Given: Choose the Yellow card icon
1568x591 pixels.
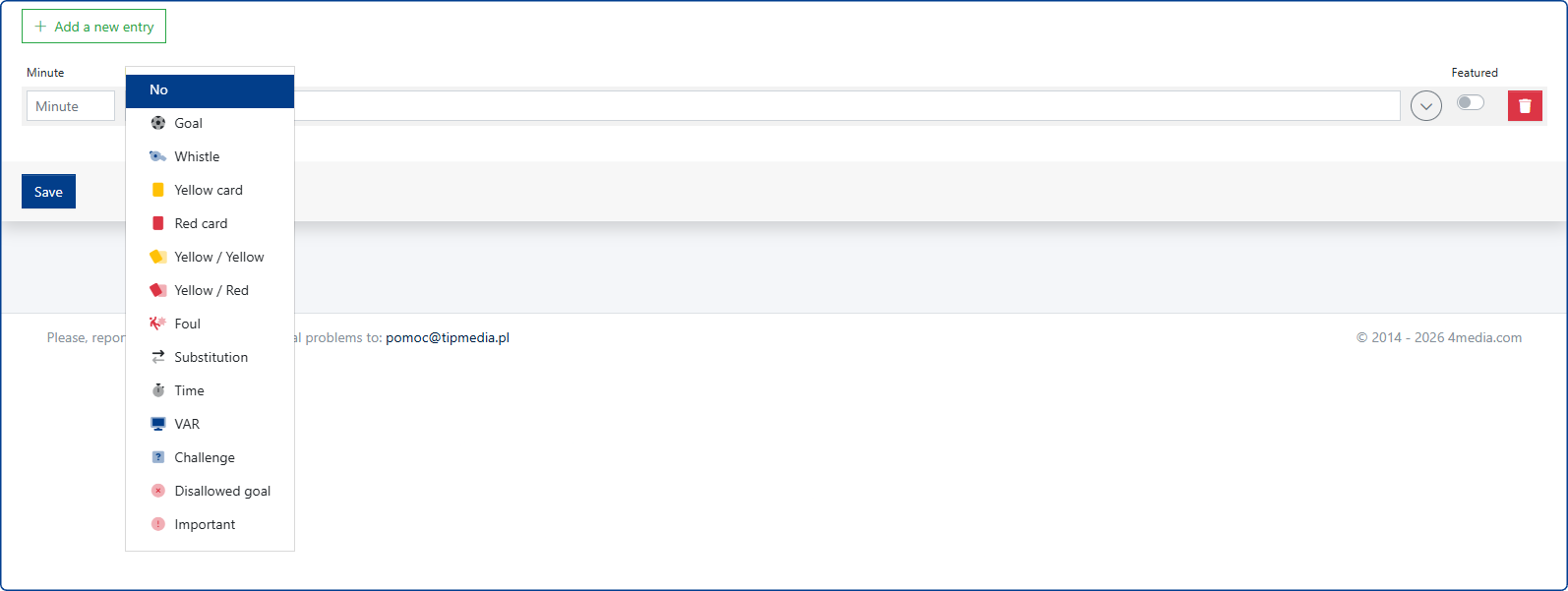Looking at the screenshot, I should pyautogui.click(x=157, y=190).
